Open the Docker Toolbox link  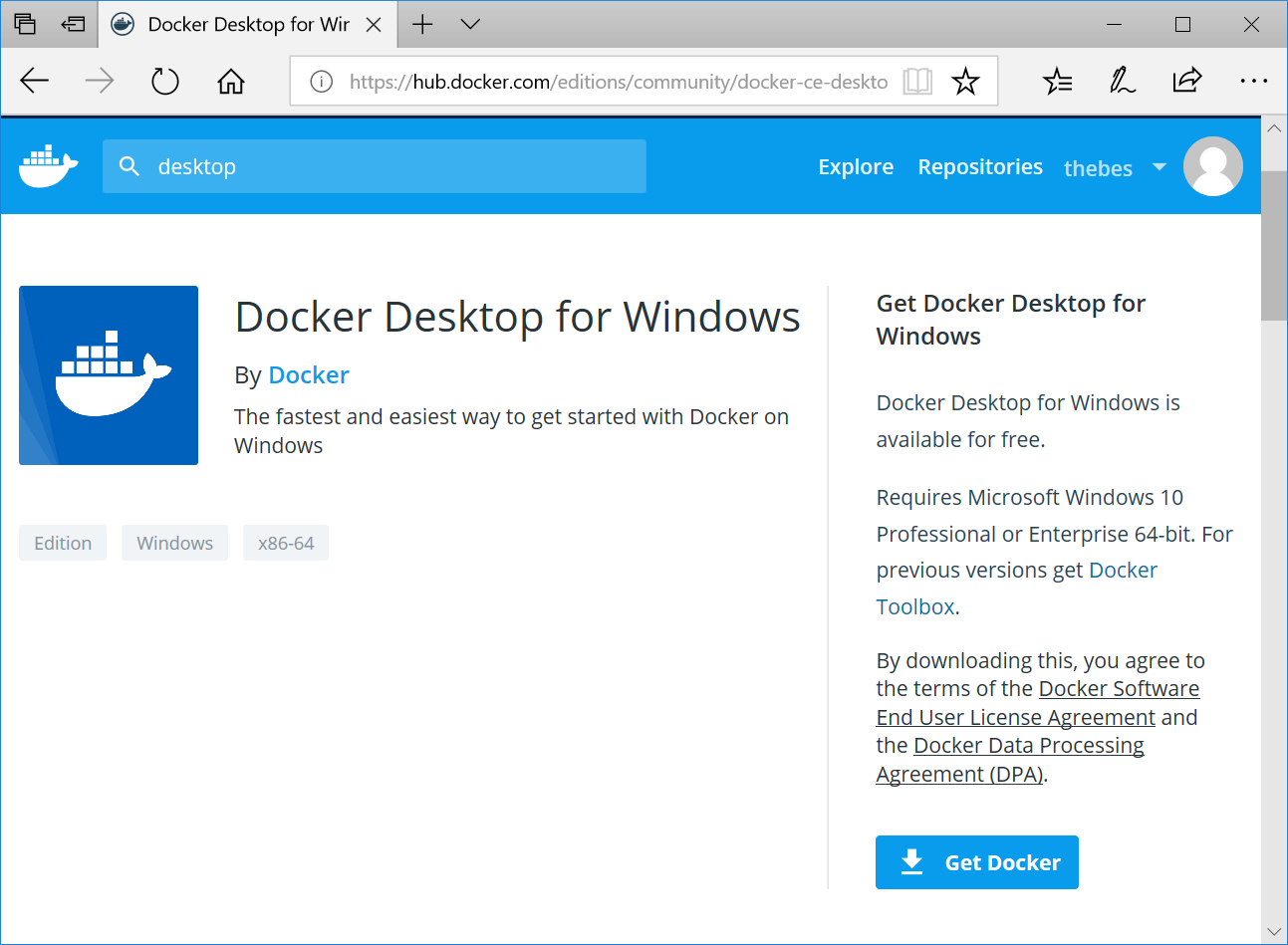coord(914,605)
